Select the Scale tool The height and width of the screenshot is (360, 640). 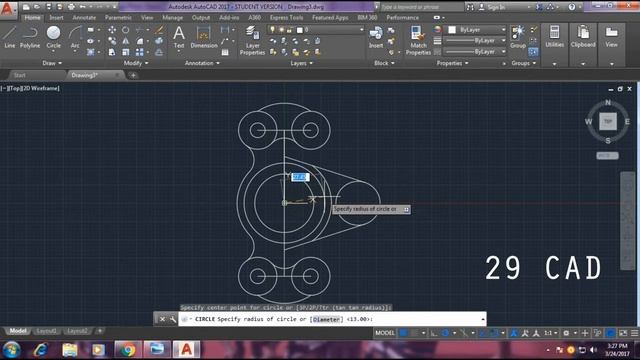click(x=126, y=52)
